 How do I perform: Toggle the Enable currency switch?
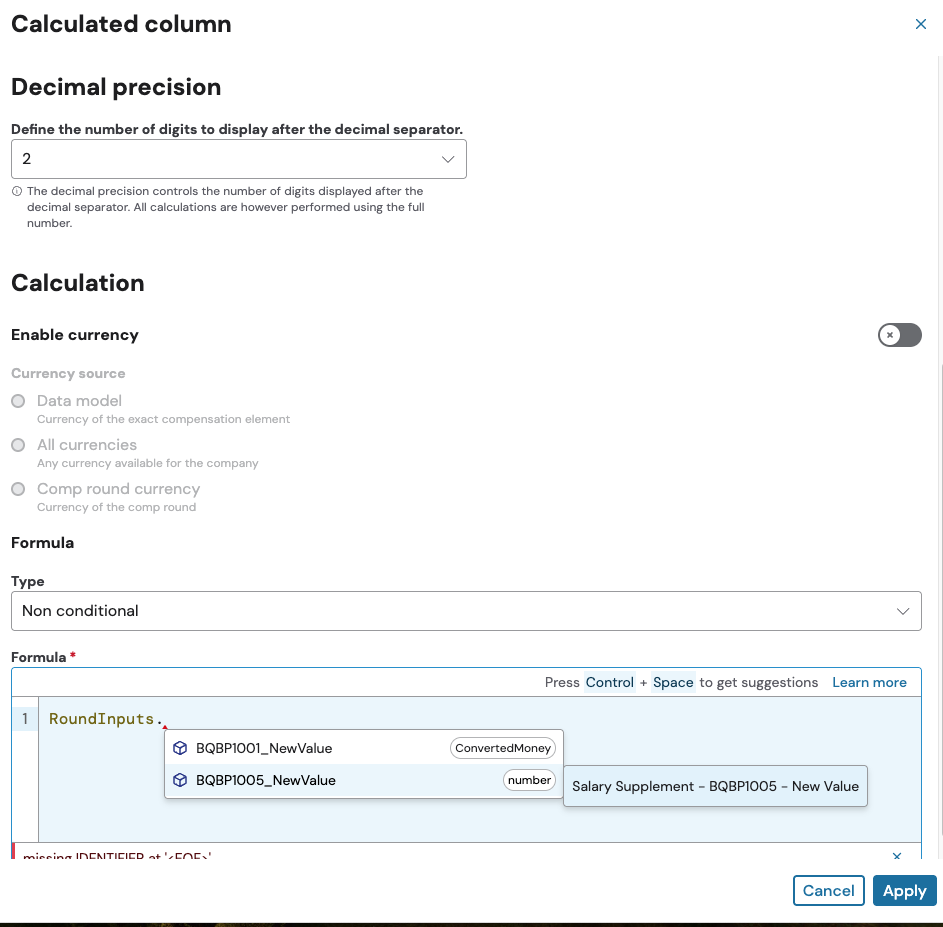pyautogui.click(x=899, y=335)
